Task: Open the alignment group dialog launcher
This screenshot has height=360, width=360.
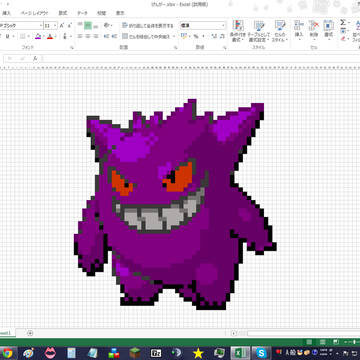Action: click(176, 48)
